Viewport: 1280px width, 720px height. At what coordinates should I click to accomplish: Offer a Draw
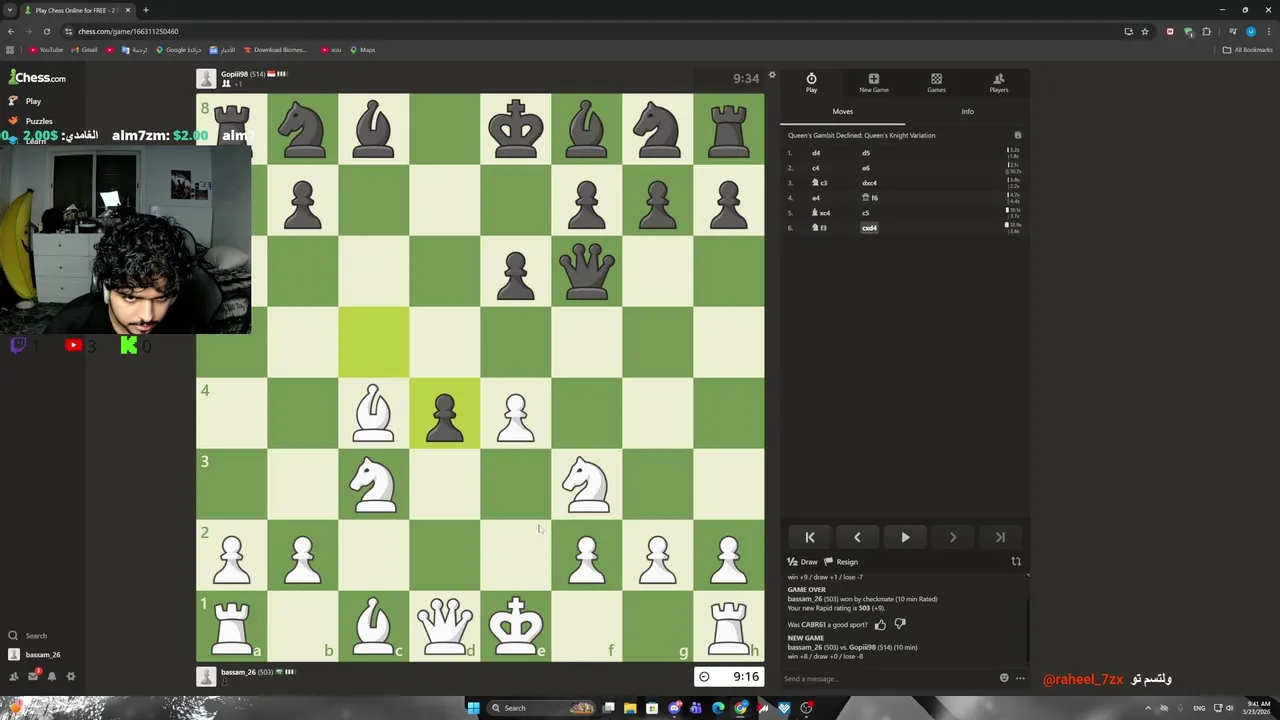803,562
